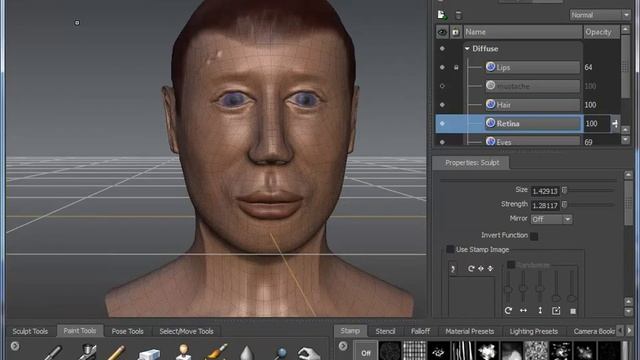Collapse the Diffuse channel group
Screen dimensions: 640x360
467,49
